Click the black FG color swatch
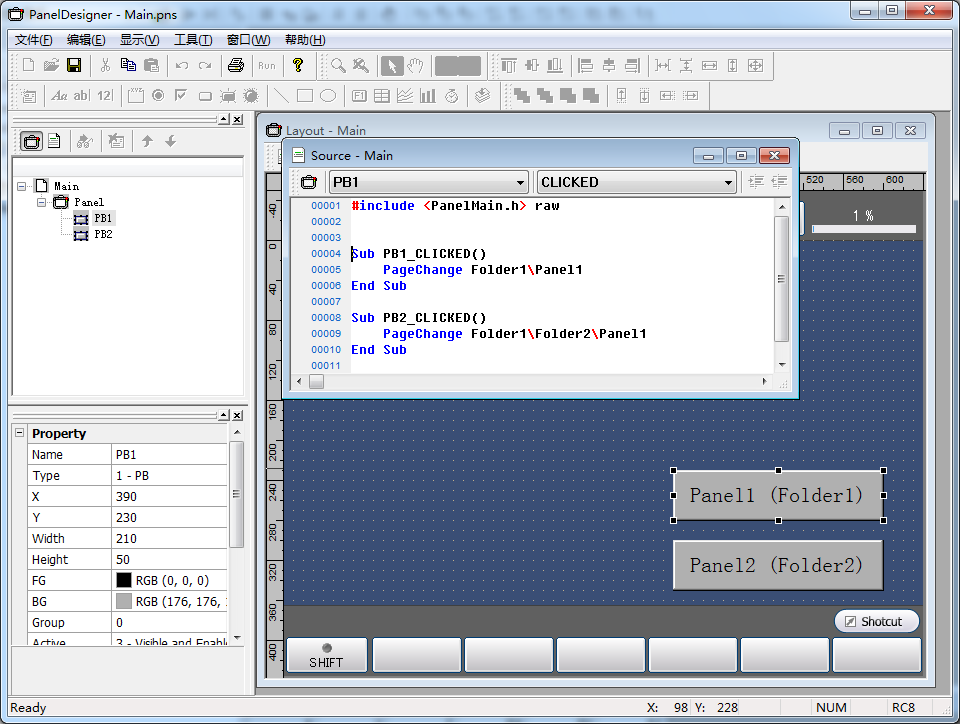960x724 pixels. point(124,580)
